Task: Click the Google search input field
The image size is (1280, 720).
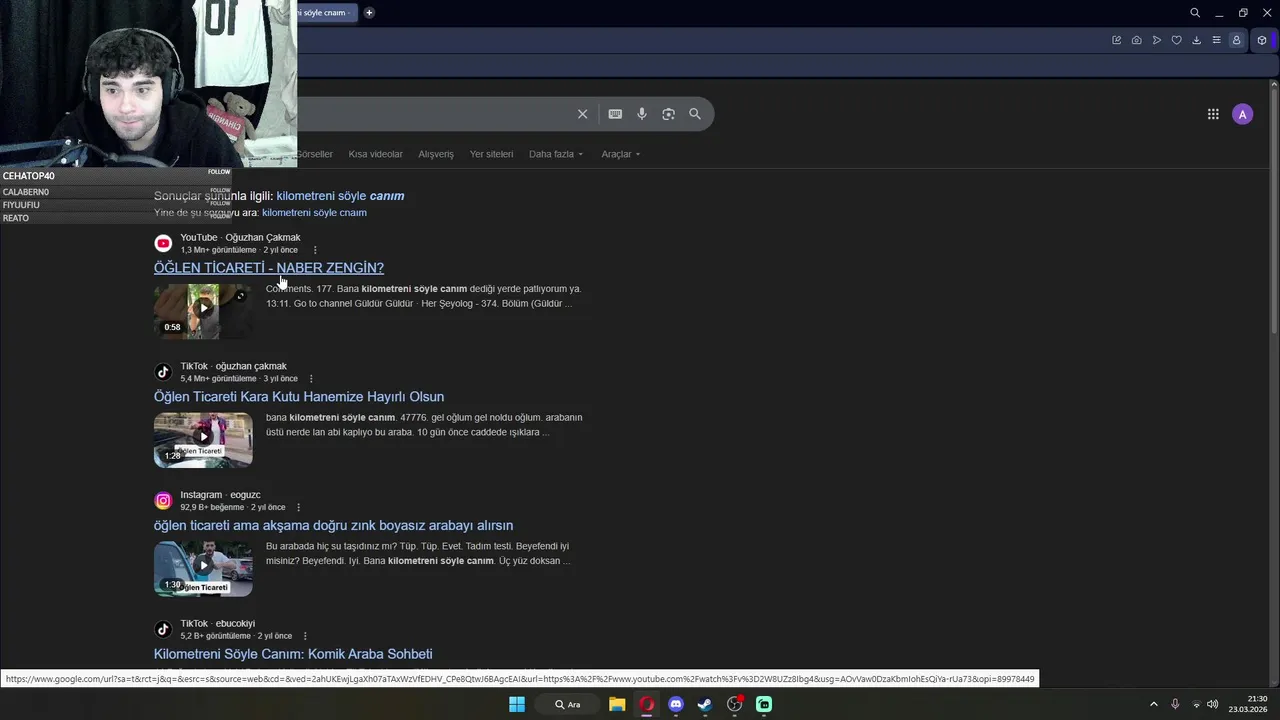Action: coord(435,114)
